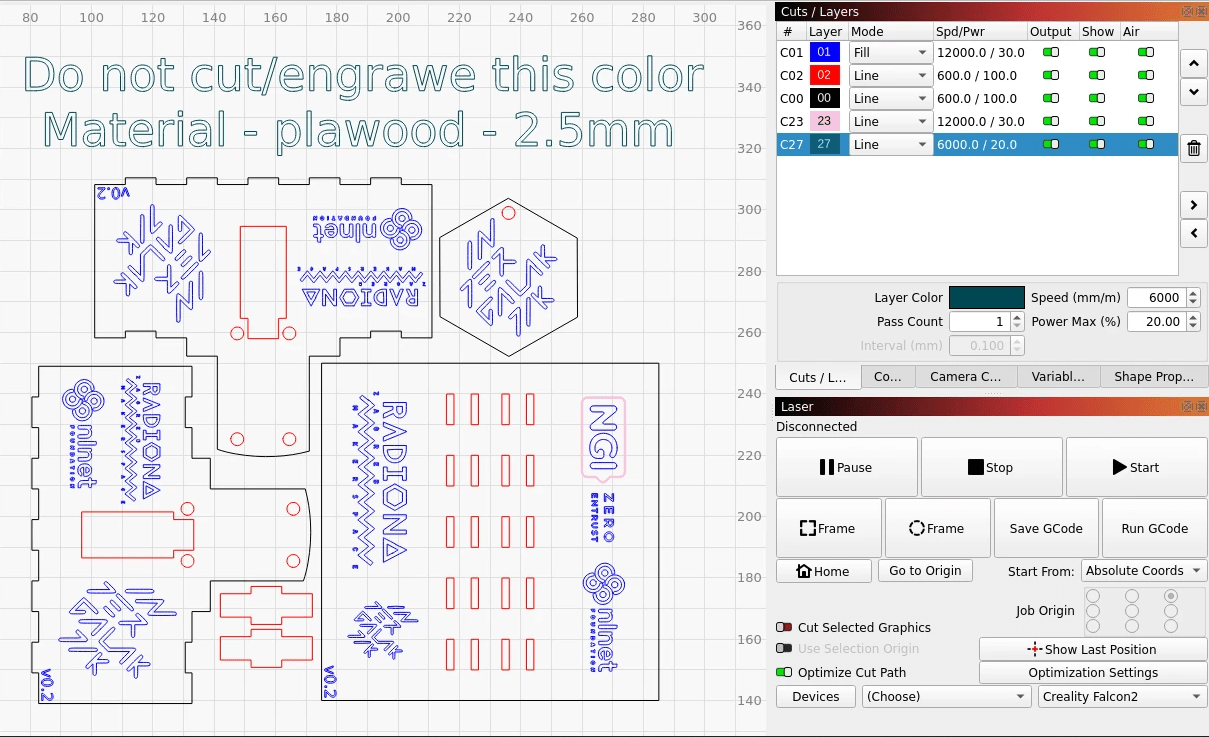1209x737 pixels.
Task: Click the Power Max stepper arrows
Action: pos(1193,322)
